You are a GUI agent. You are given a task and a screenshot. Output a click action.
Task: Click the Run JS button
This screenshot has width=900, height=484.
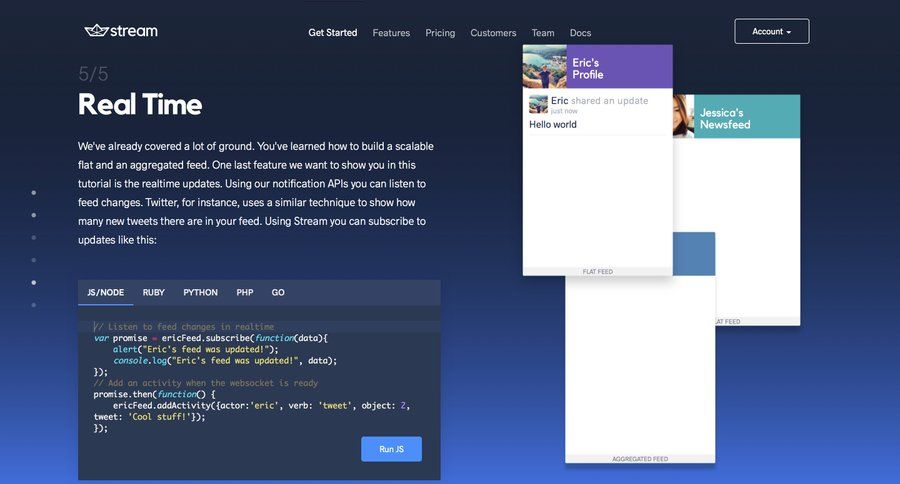click(391, 449)
